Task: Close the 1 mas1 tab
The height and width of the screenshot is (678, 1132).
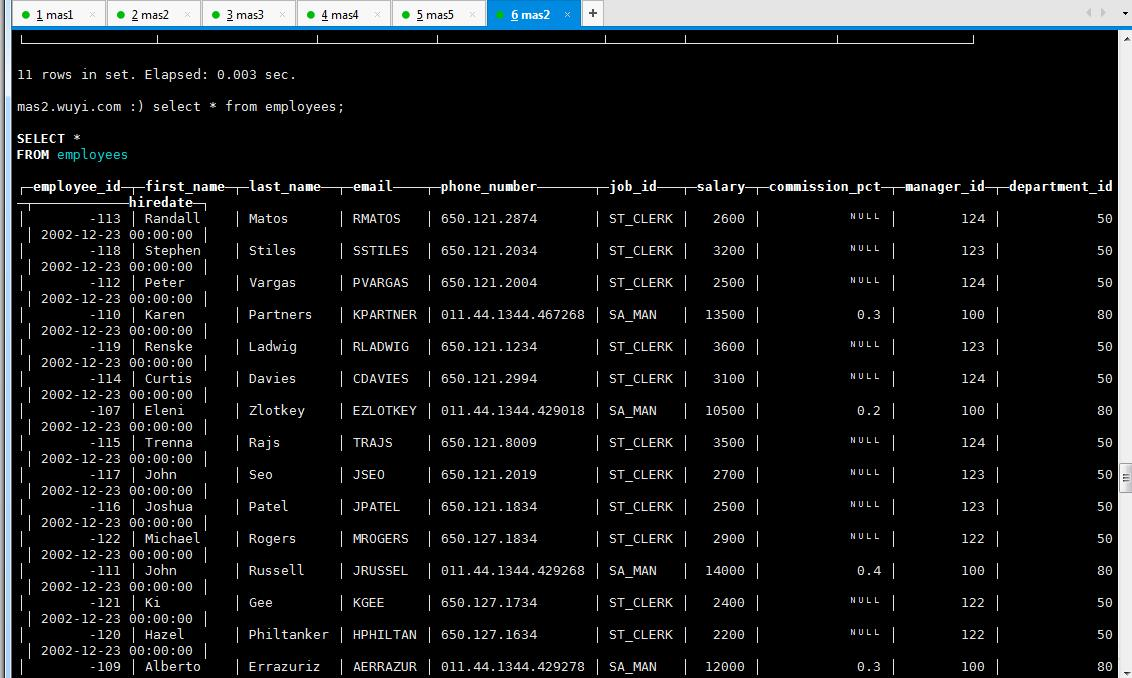Action: (x=92, y=14)
